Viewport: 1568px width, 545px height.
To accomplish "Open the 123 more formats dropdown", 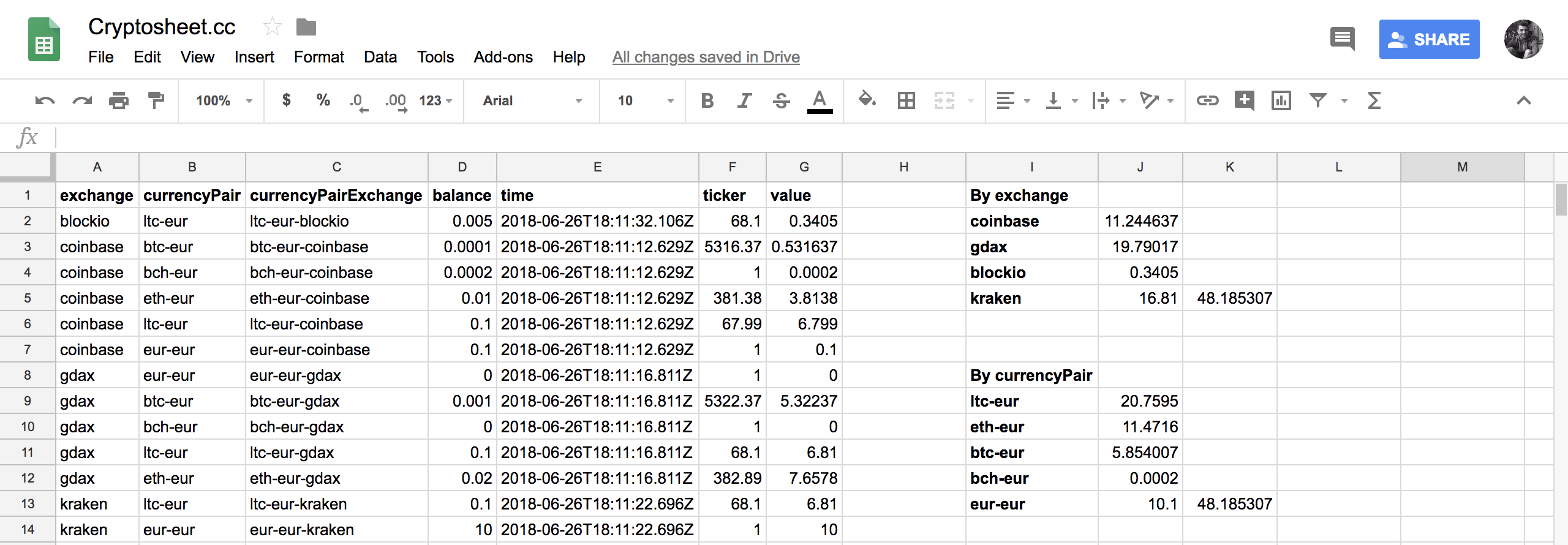I will 435,100.
